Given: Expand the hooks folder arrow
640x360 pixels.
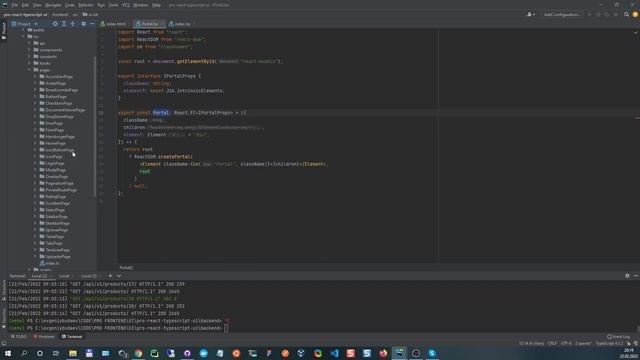Looking at the screenshot, I should tap(29, 63).
